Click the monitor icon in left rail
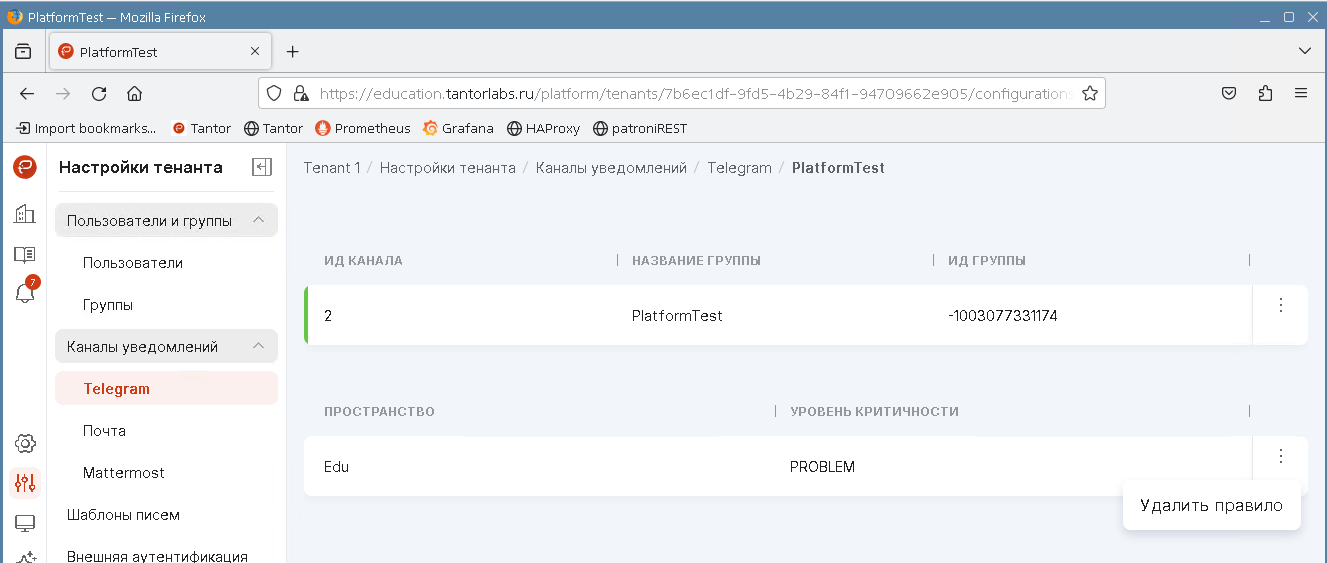 pyautogui.click(x=25, y=523)
